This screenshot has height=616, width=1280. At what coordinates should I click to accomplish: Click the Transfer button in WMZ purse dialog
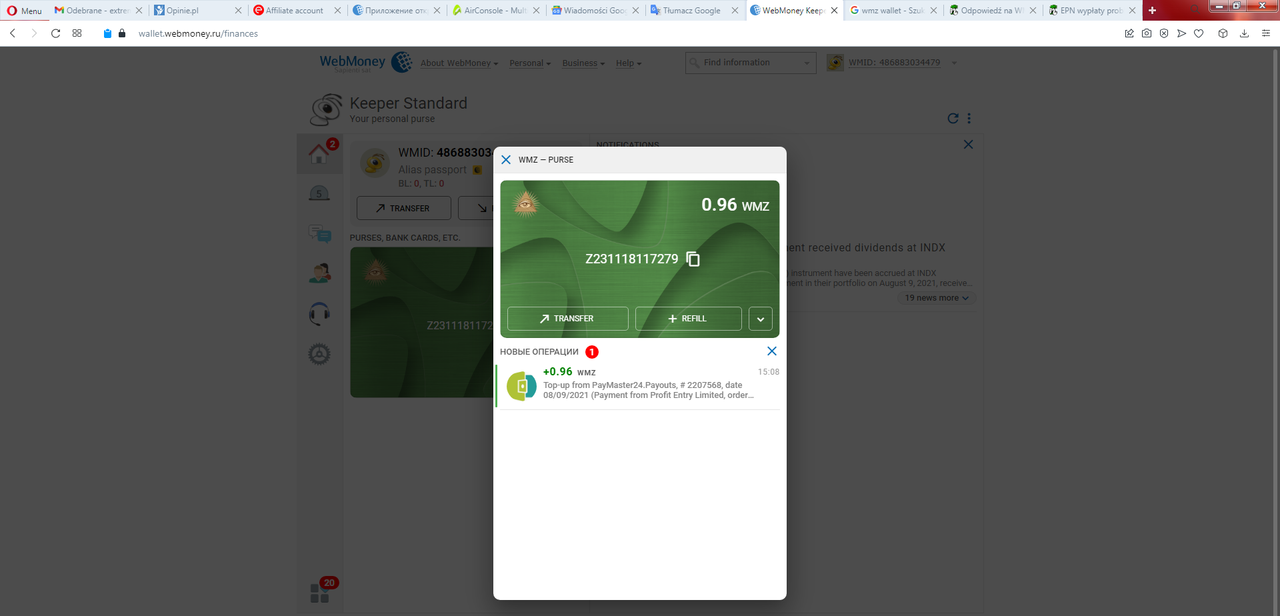pyautogui.click(x=567, y=318)
